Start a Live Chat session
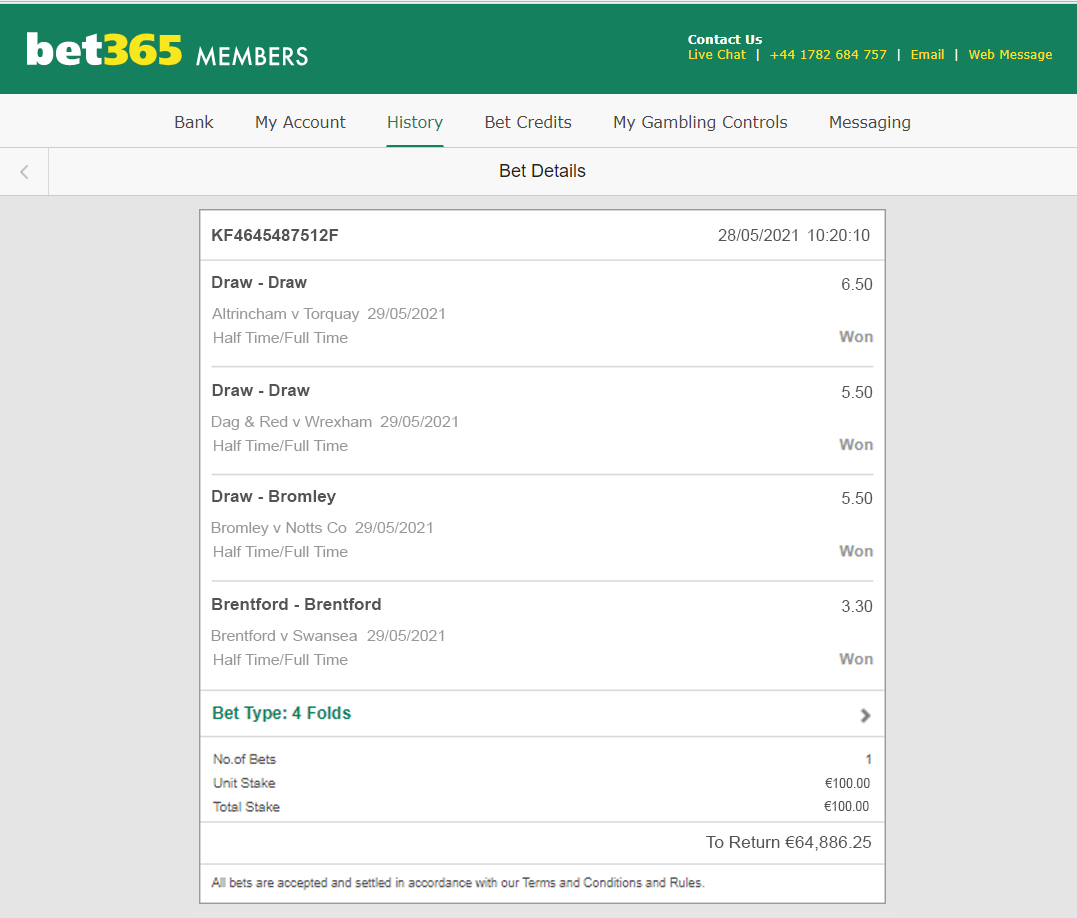This screenshot has width=1077, height=918. [716, 55]
